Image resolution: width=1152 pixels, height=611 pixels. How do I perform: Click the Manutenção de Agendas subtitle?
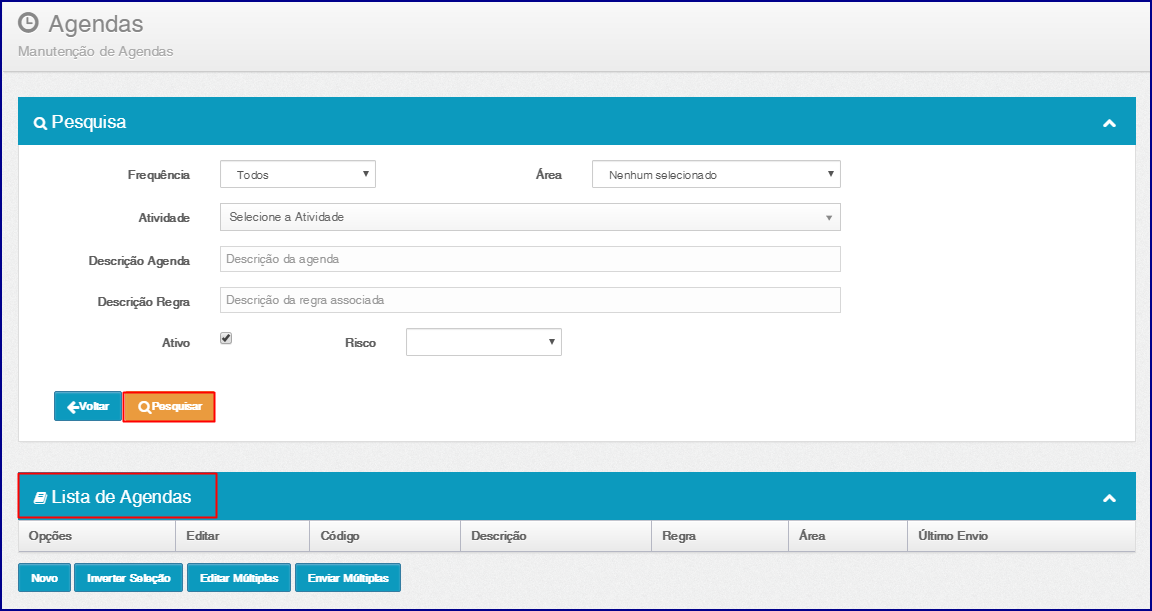[96, 52]
